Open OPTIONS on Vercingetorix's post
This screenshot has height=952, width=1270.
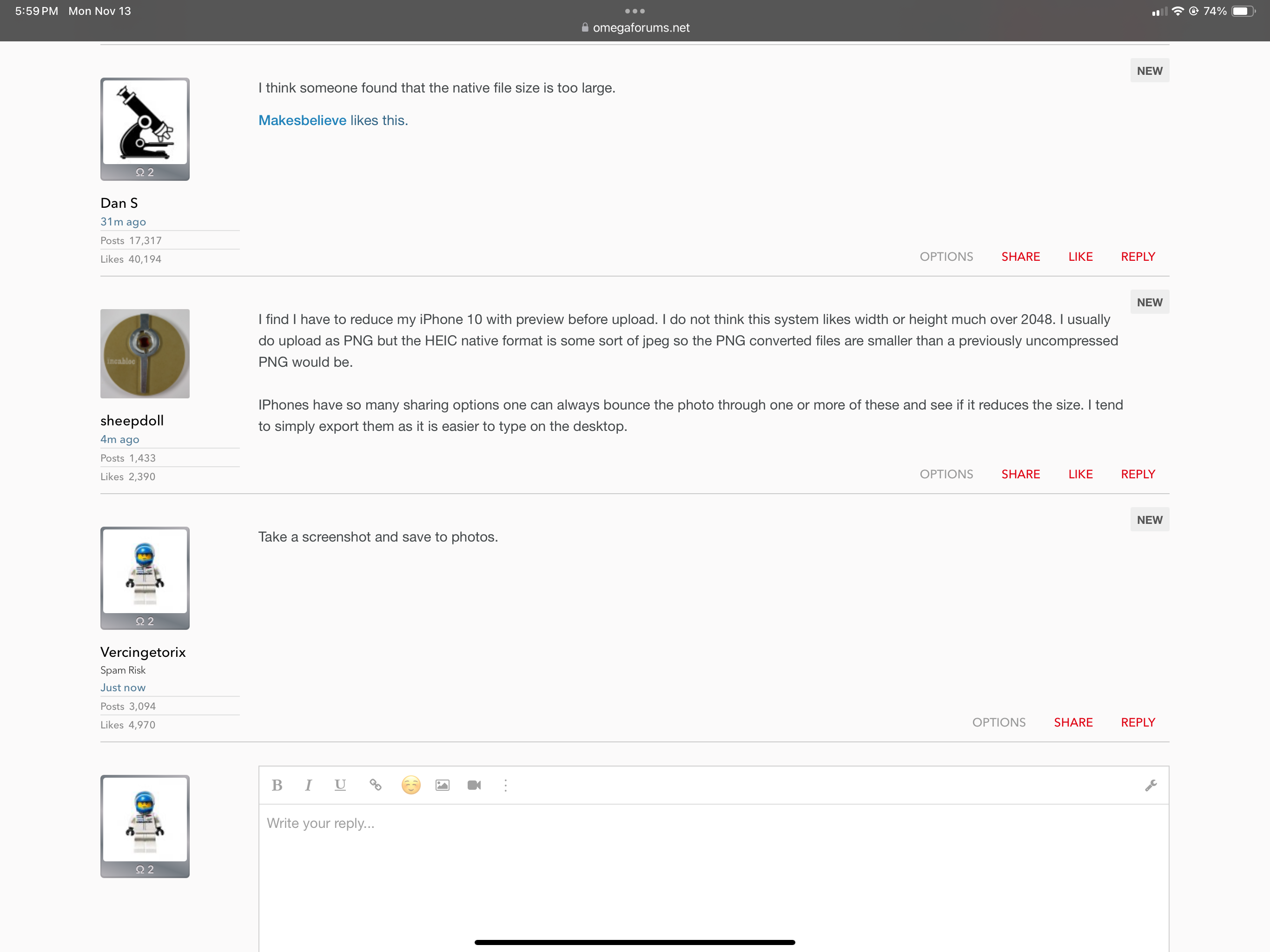pyautogui.click(x=999, y=722)
